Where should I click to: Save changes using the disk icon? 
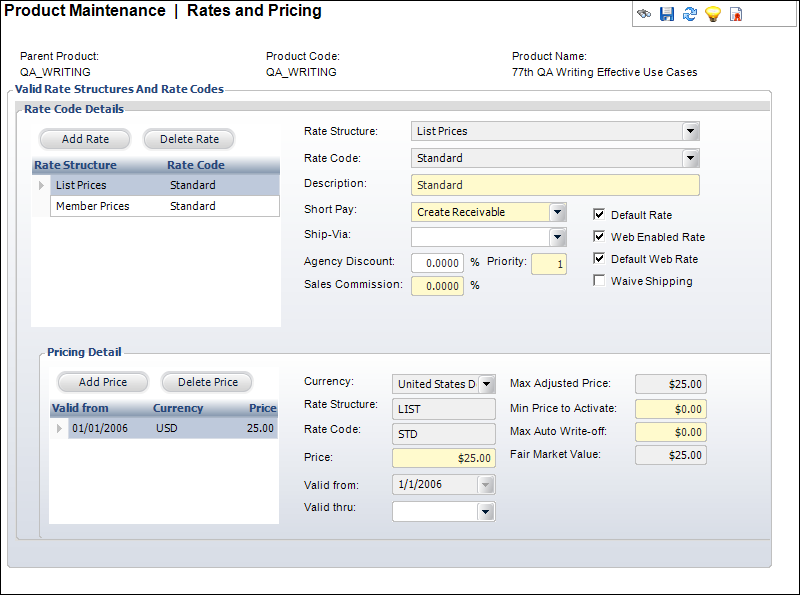(x=667, y=14)
